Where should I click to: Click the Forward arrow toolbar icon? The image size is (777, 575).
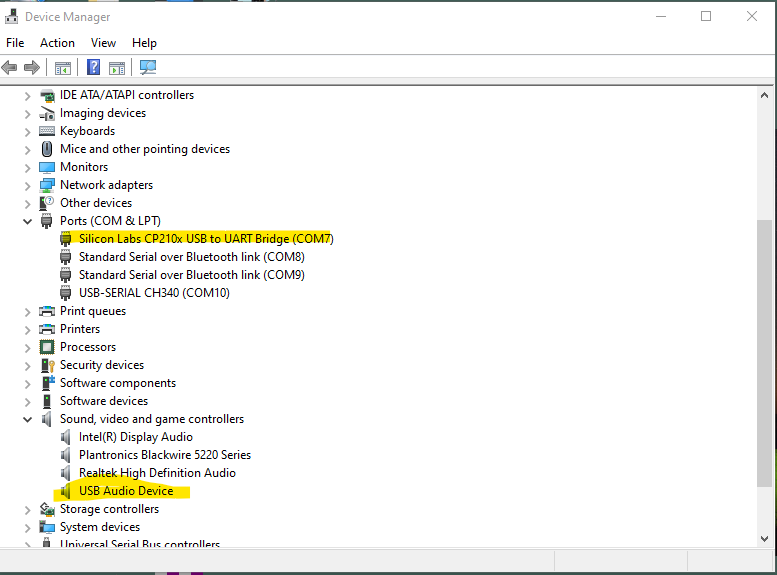tap(32, 67)
